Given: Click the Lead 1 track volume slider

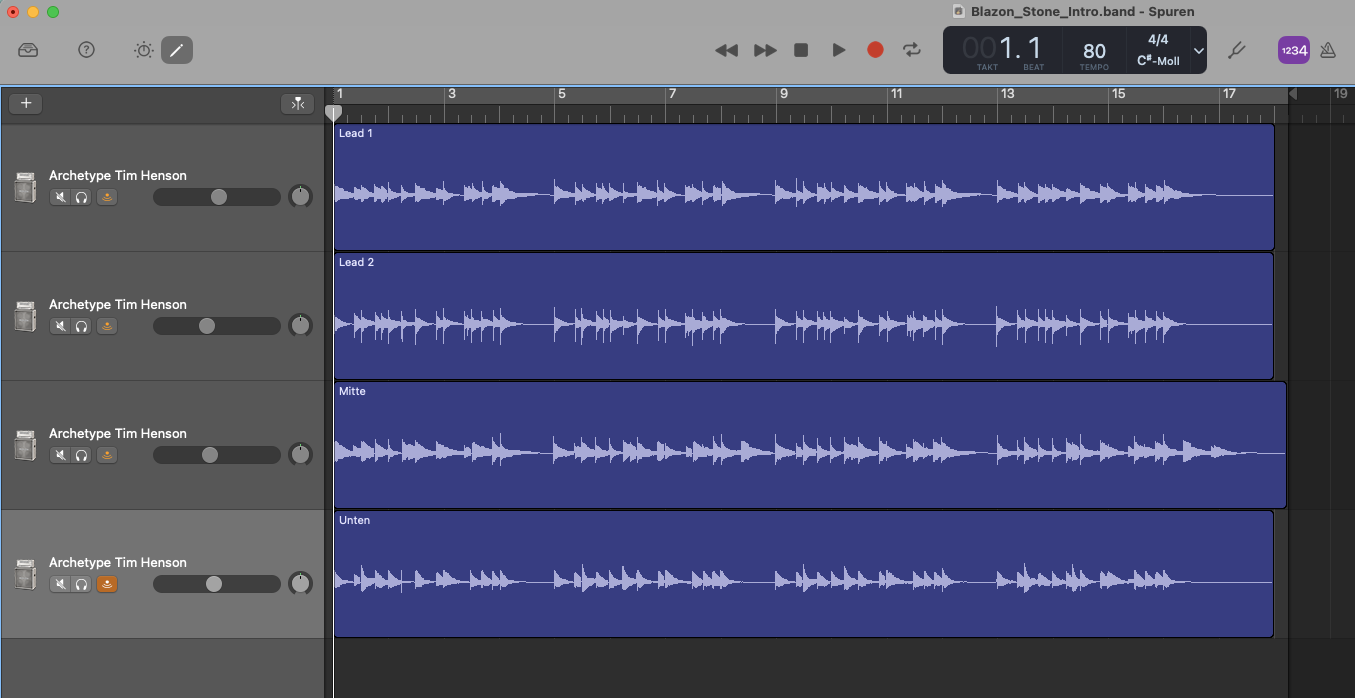Looking at the screenshot, I should point(217,197).
